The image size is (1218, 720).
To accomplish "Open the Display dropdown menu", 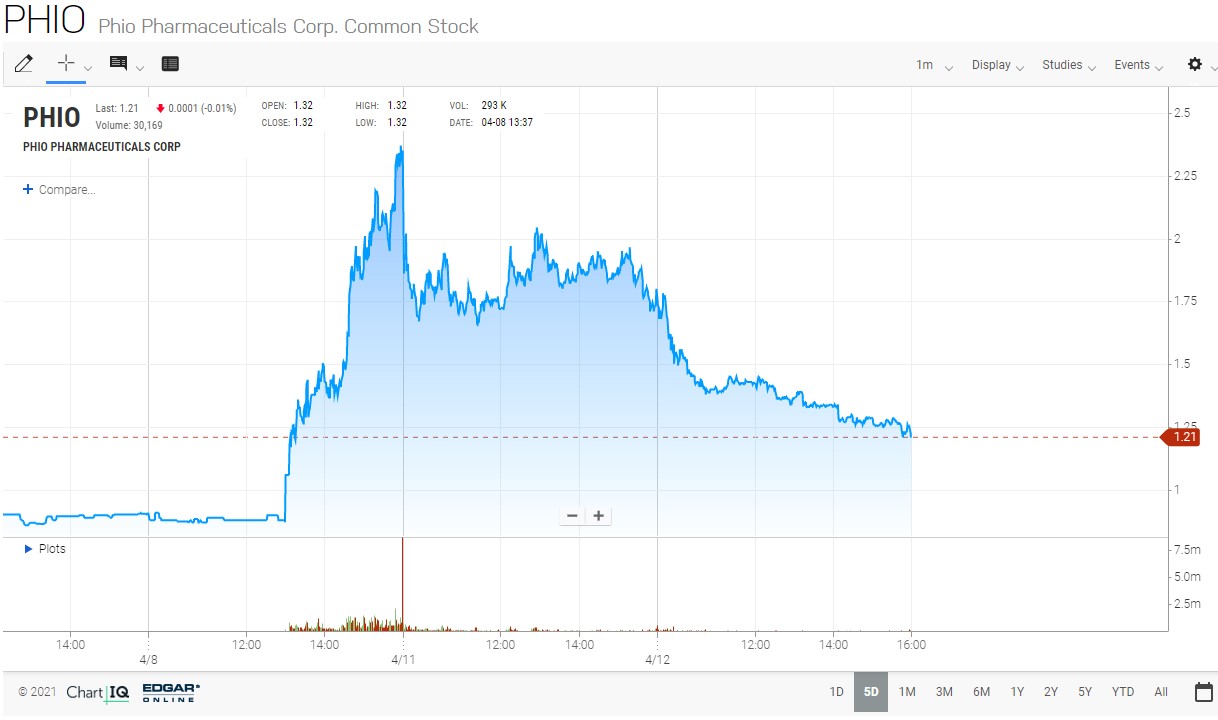I will tap(998, 65).
